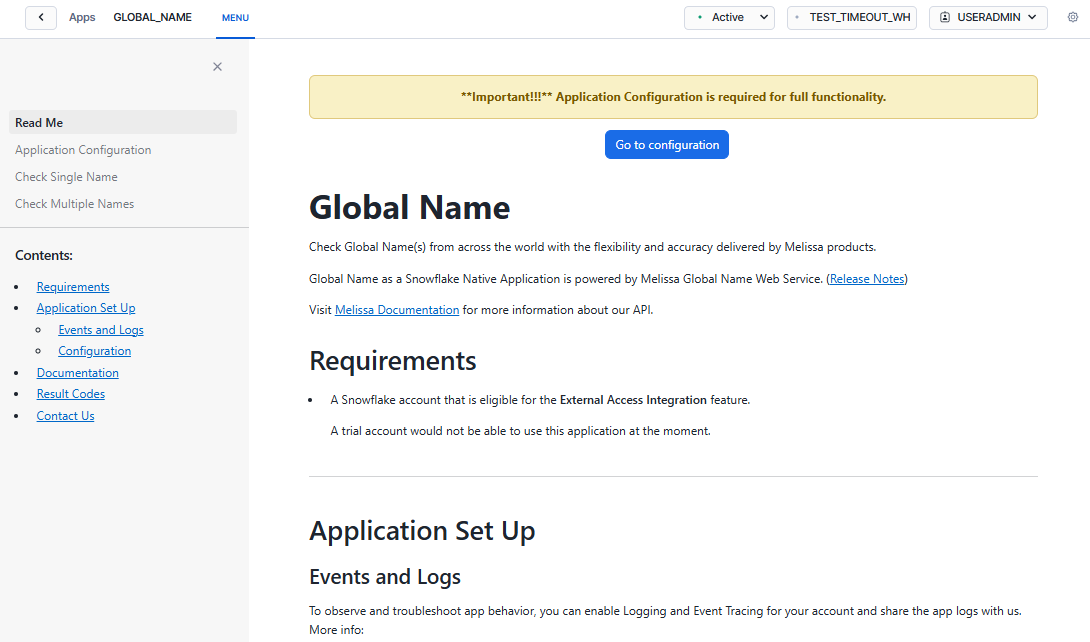Click the green Active status dot
The height and width of the screenshot is (642, 1090).
coord(700,17)
